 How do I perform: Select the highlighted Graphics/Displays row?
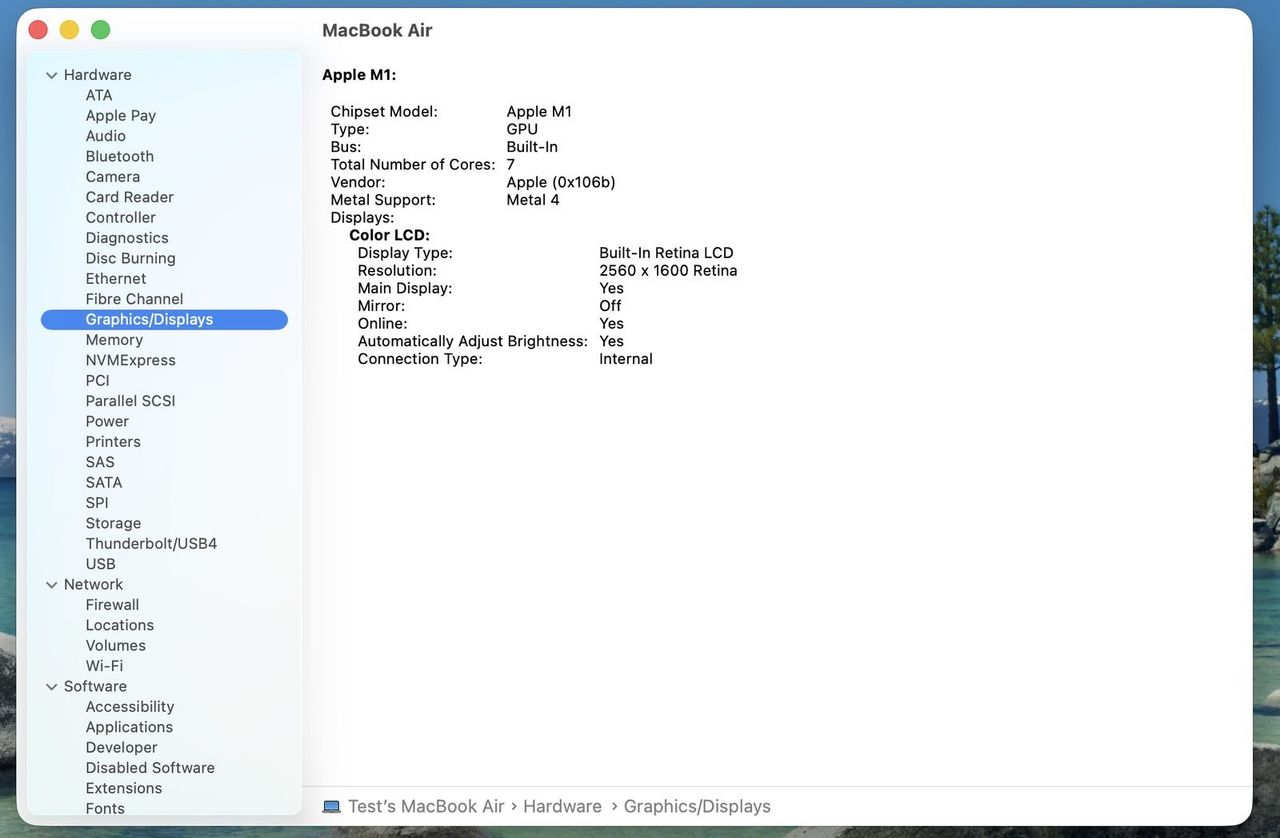[164, 319]
